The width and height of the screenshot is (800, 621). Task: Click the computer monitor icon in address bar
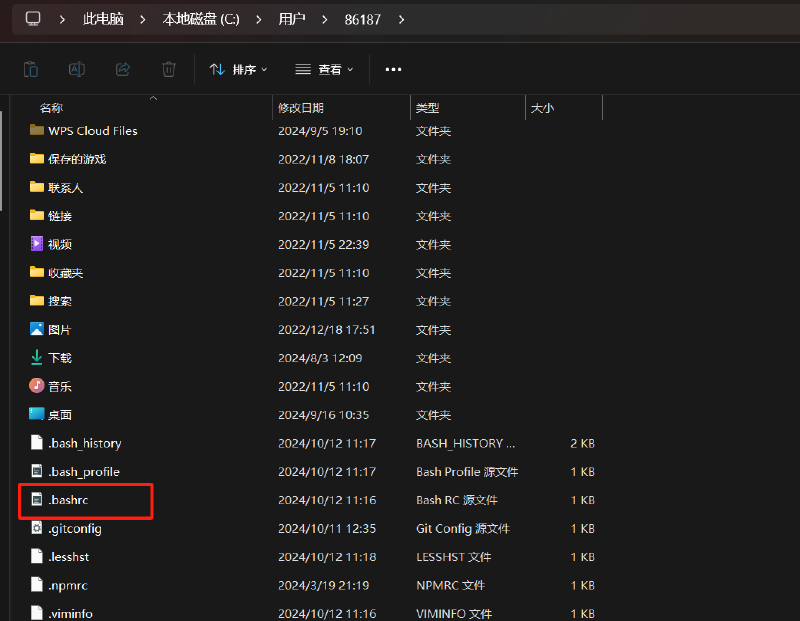(x=33, y=19)
